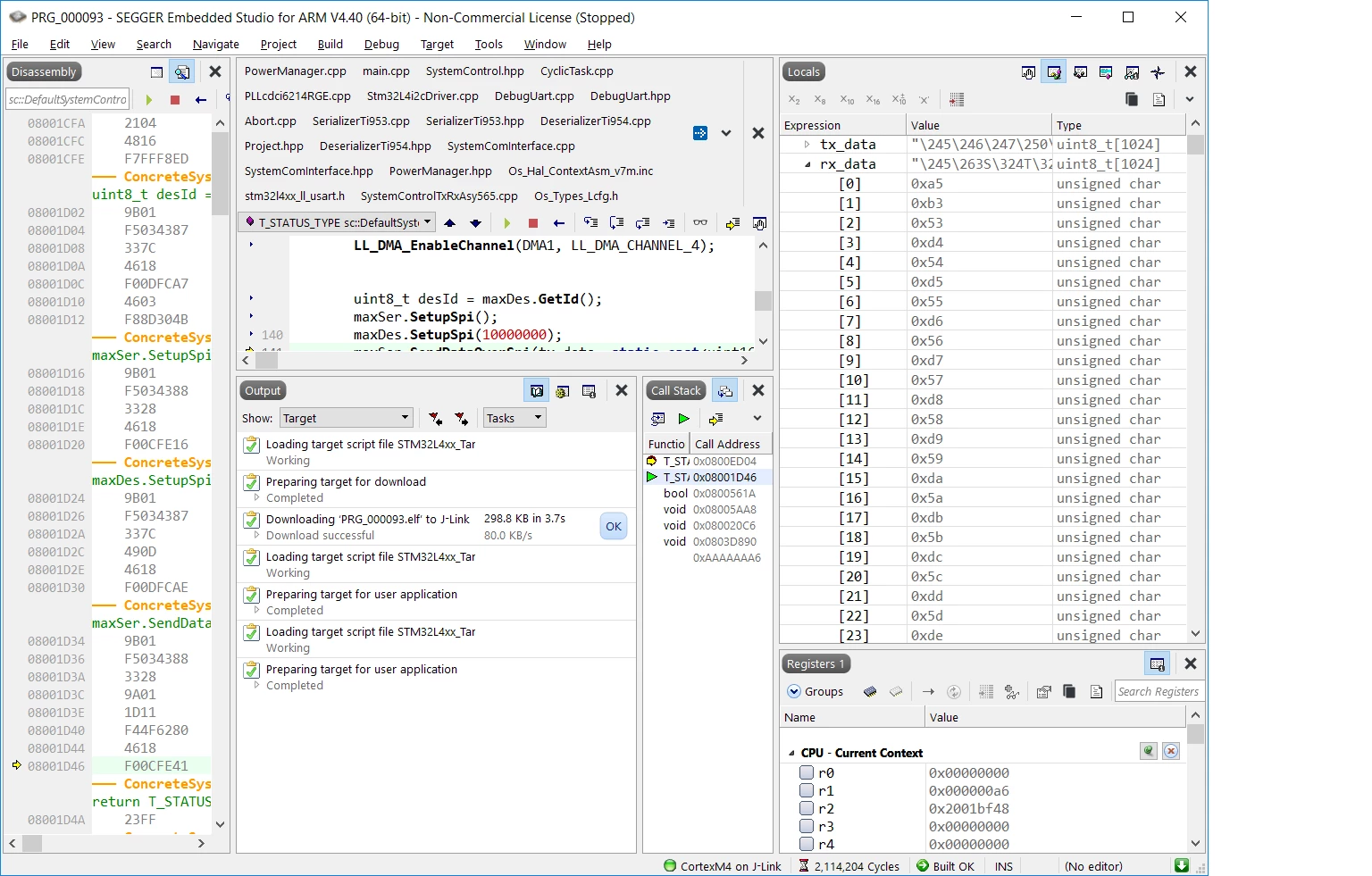1372x876 pixels.
Task: Click the Registers 1 panel title
Action: [816, 663]
